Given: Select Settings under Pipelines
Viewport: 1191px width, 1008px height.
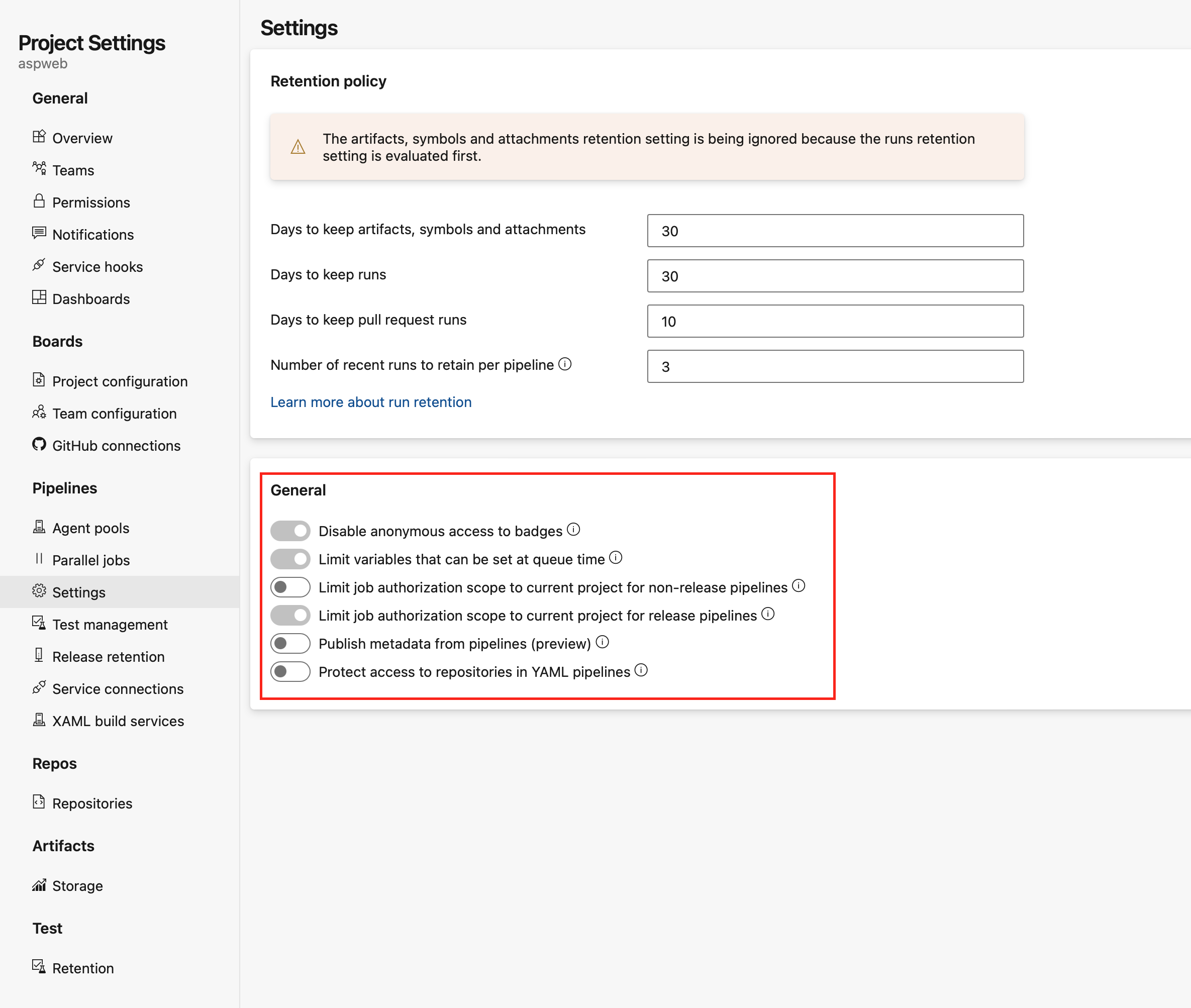Looking at the screenshot, I should tap(78, 592).
